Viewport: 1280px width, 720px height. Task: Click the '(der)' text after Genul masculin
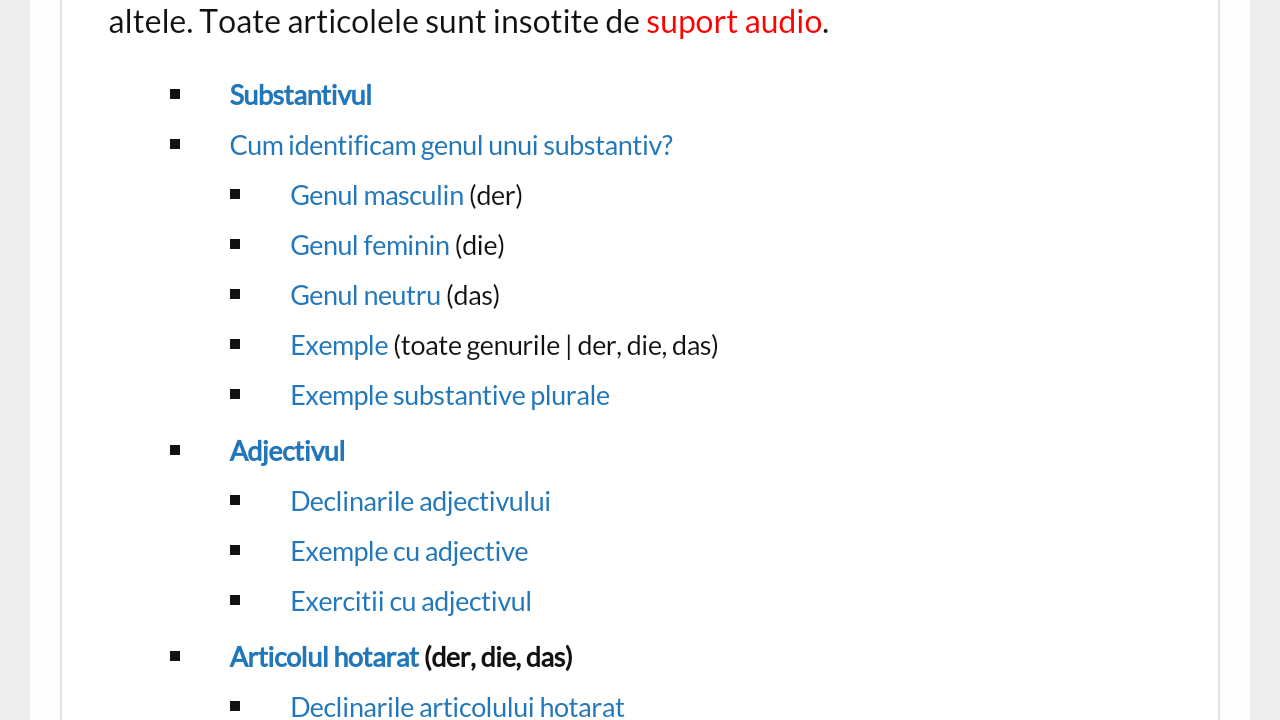point(496,195)
